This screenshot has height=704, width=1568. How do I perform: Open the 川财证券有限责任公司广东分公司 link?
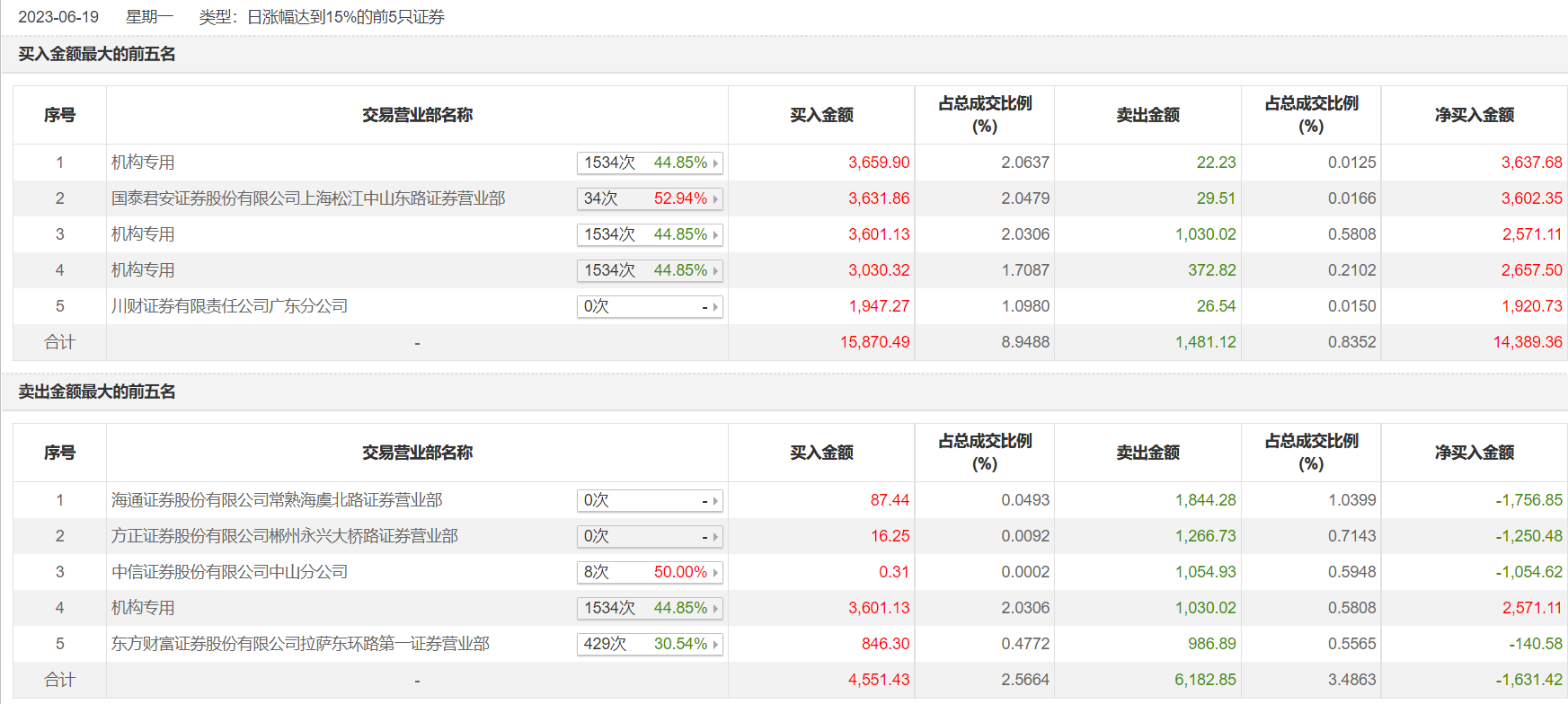229,306
